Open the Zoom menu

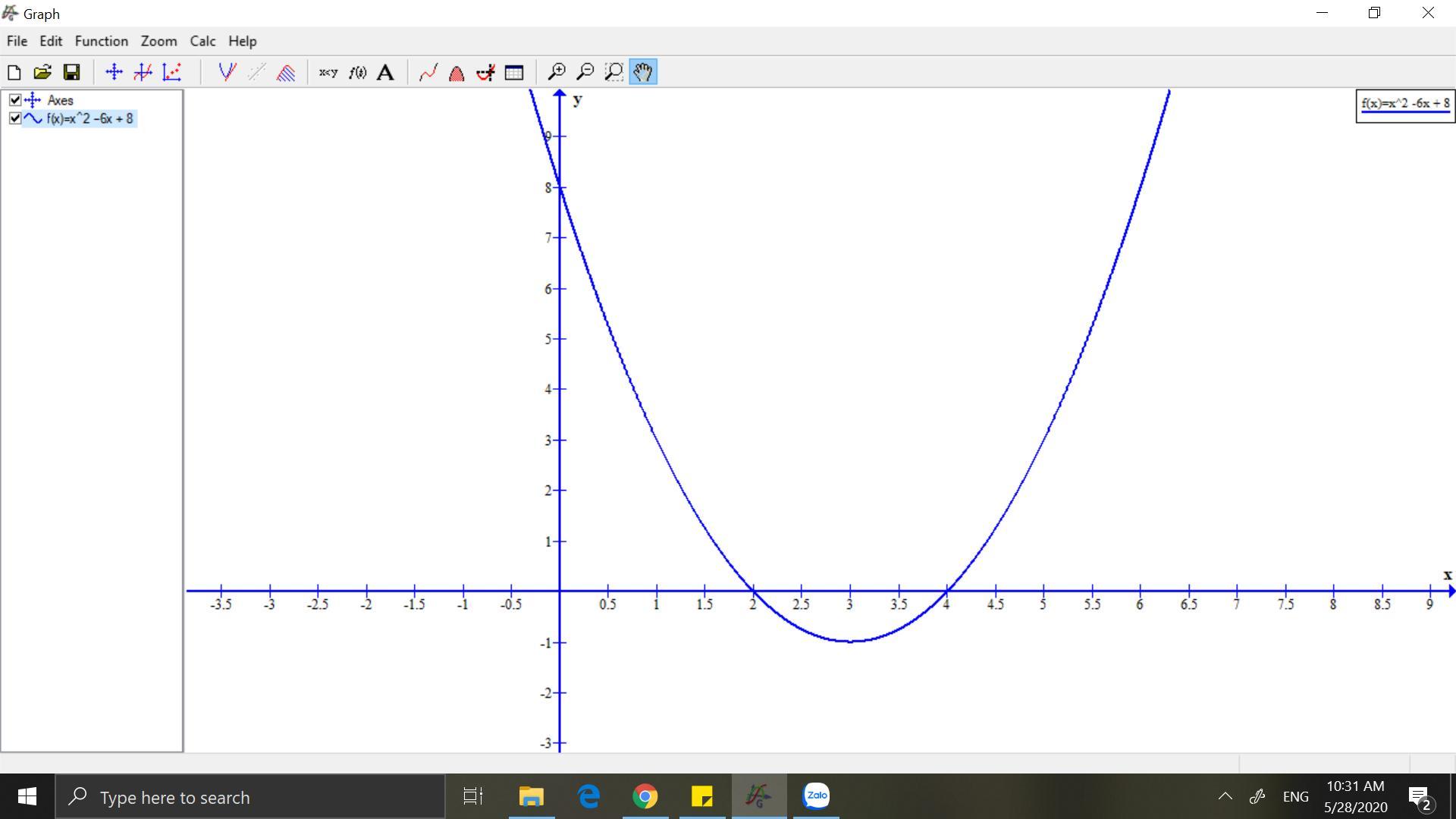pyautogui.click(x=158, y=41)
